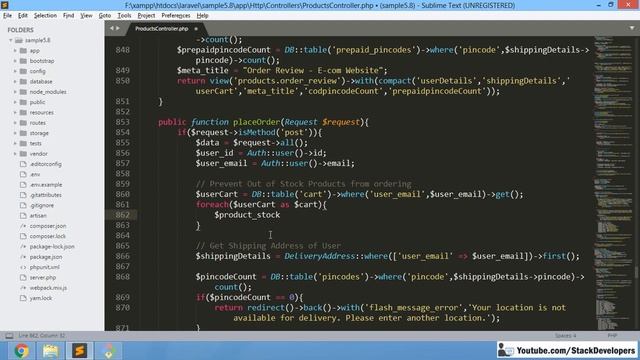Change syntax via PHP status label
640x360 pixels.
612,336
